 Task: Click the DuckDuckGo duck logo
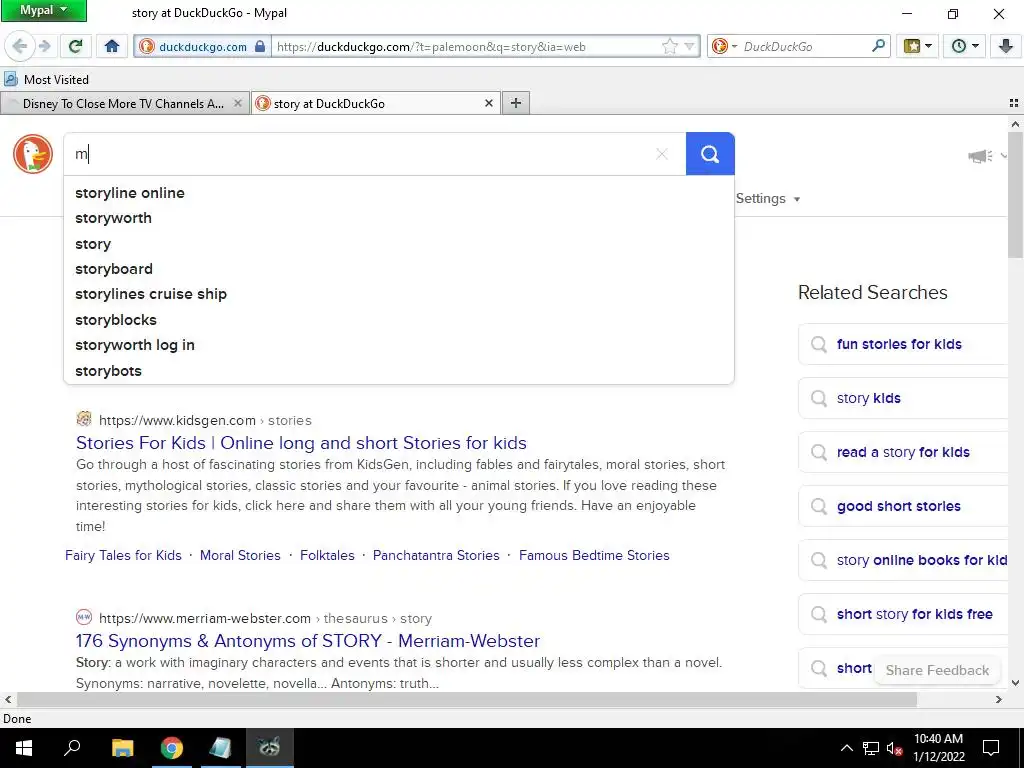coord(33,154)
